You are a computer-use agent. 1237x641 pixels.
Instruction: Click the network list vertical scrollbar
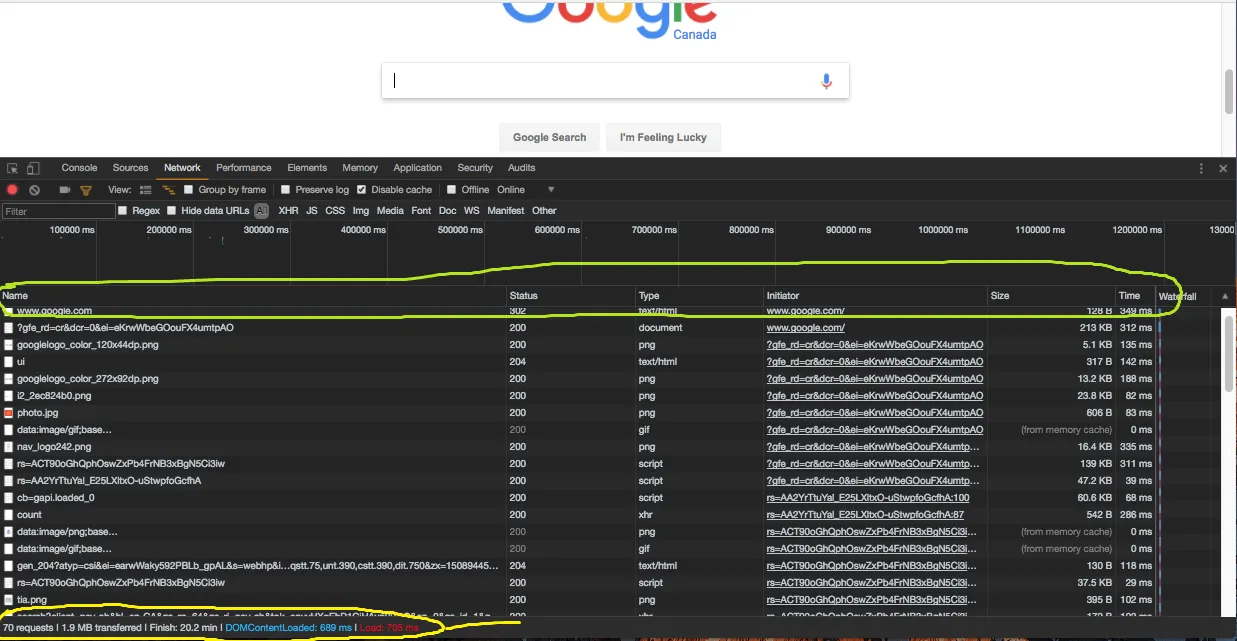(x=1229, y=354)
